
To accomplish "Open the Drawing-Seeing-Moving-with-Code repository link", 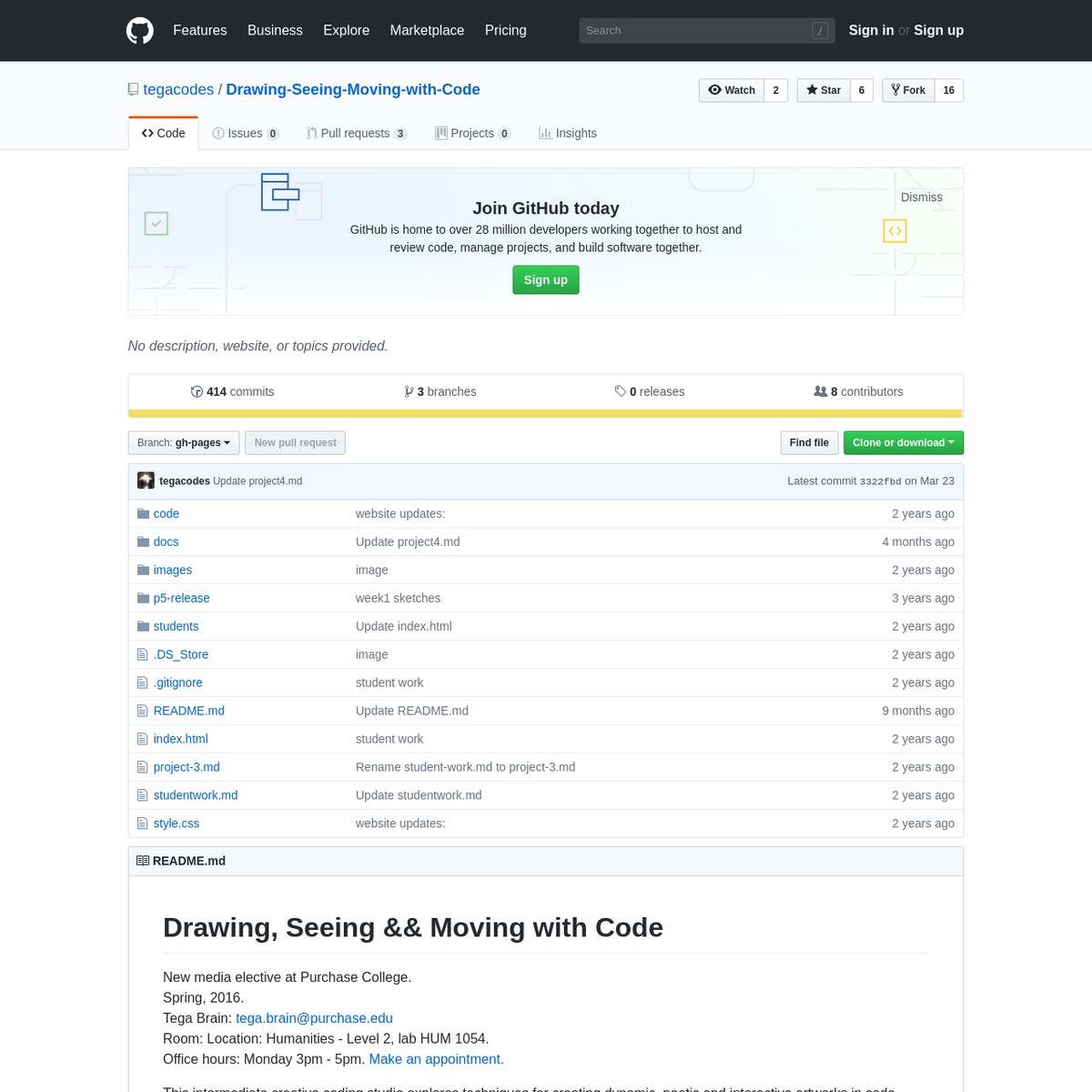I will coord(353,89).
